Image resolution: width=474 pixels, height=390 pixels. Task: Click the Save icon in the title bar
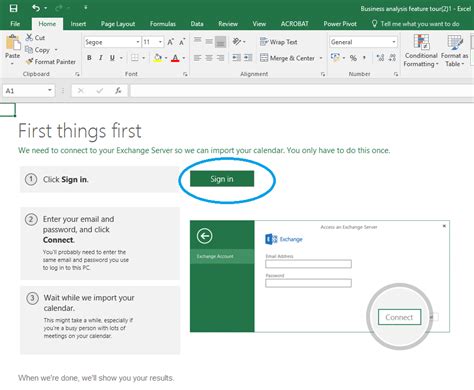(x=13, y=8)
